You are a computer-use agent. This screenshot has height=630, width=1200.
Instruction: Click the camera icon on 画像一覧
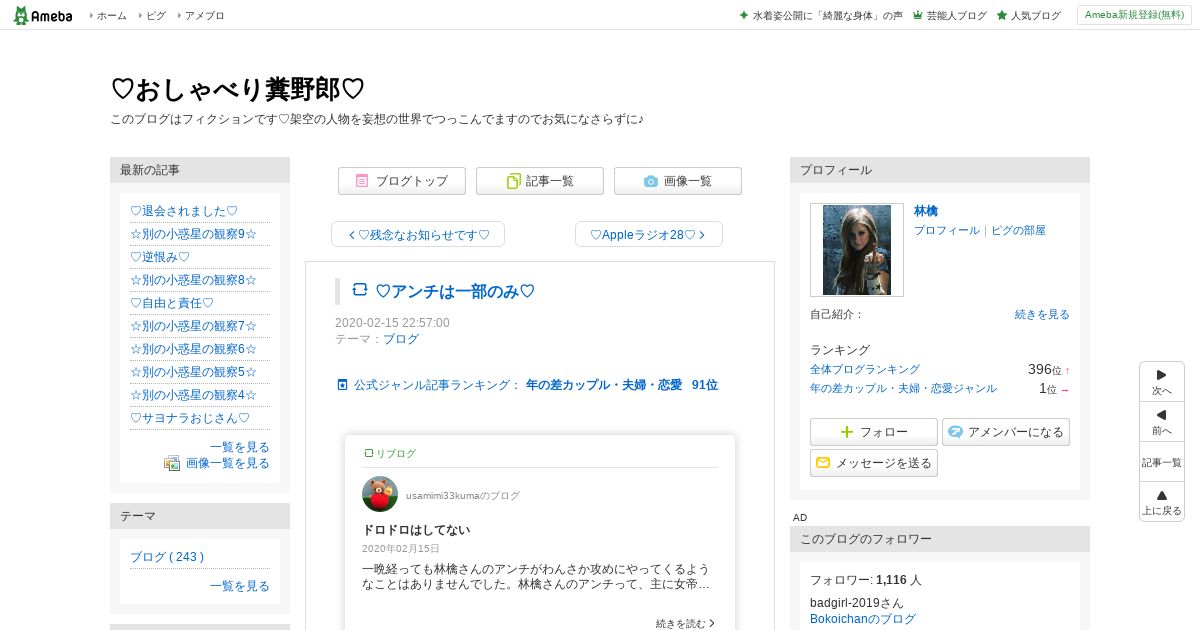pyautogui.click(x=651, y=181)
